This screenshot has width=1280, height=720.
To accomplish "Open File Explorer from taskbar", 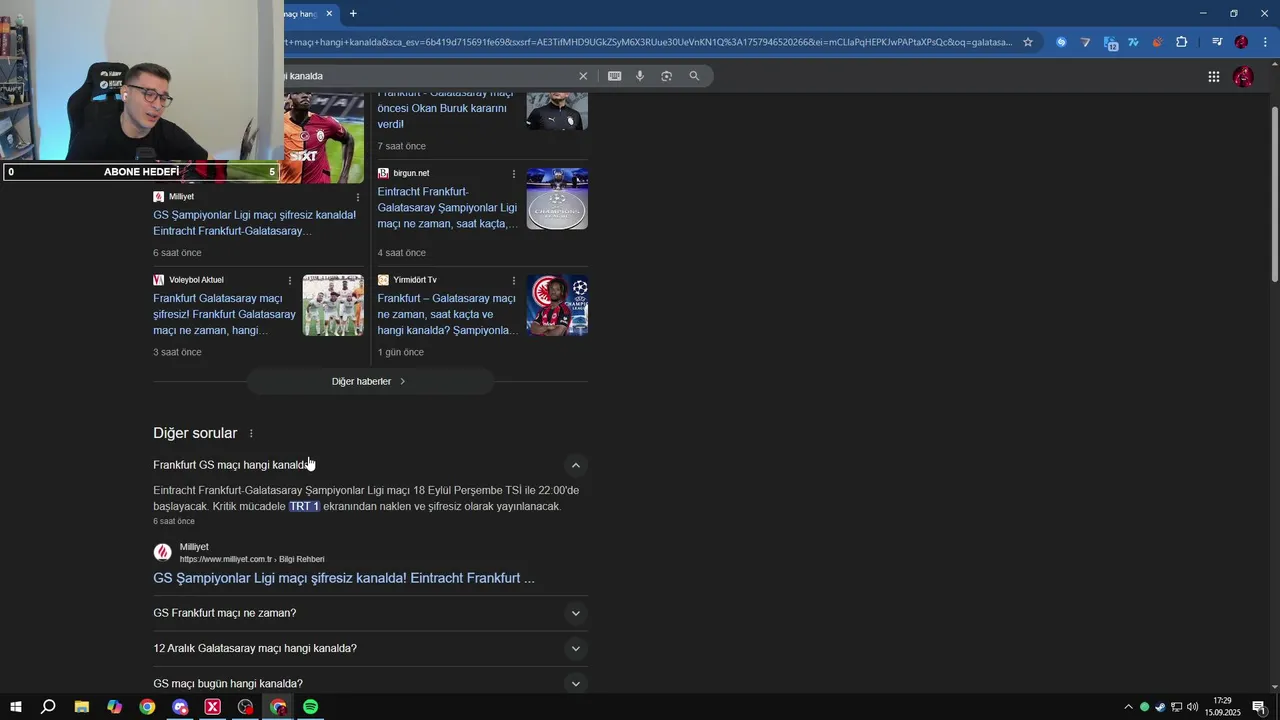I will pos(82,707).
